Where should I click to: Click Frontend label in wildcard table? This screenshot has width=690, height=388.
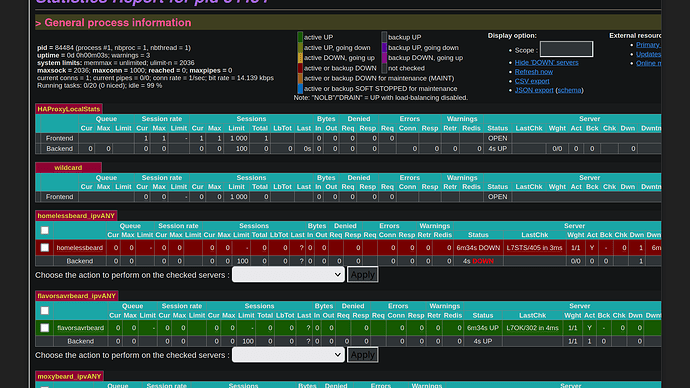pyautogui.click(x=59, y=197)
